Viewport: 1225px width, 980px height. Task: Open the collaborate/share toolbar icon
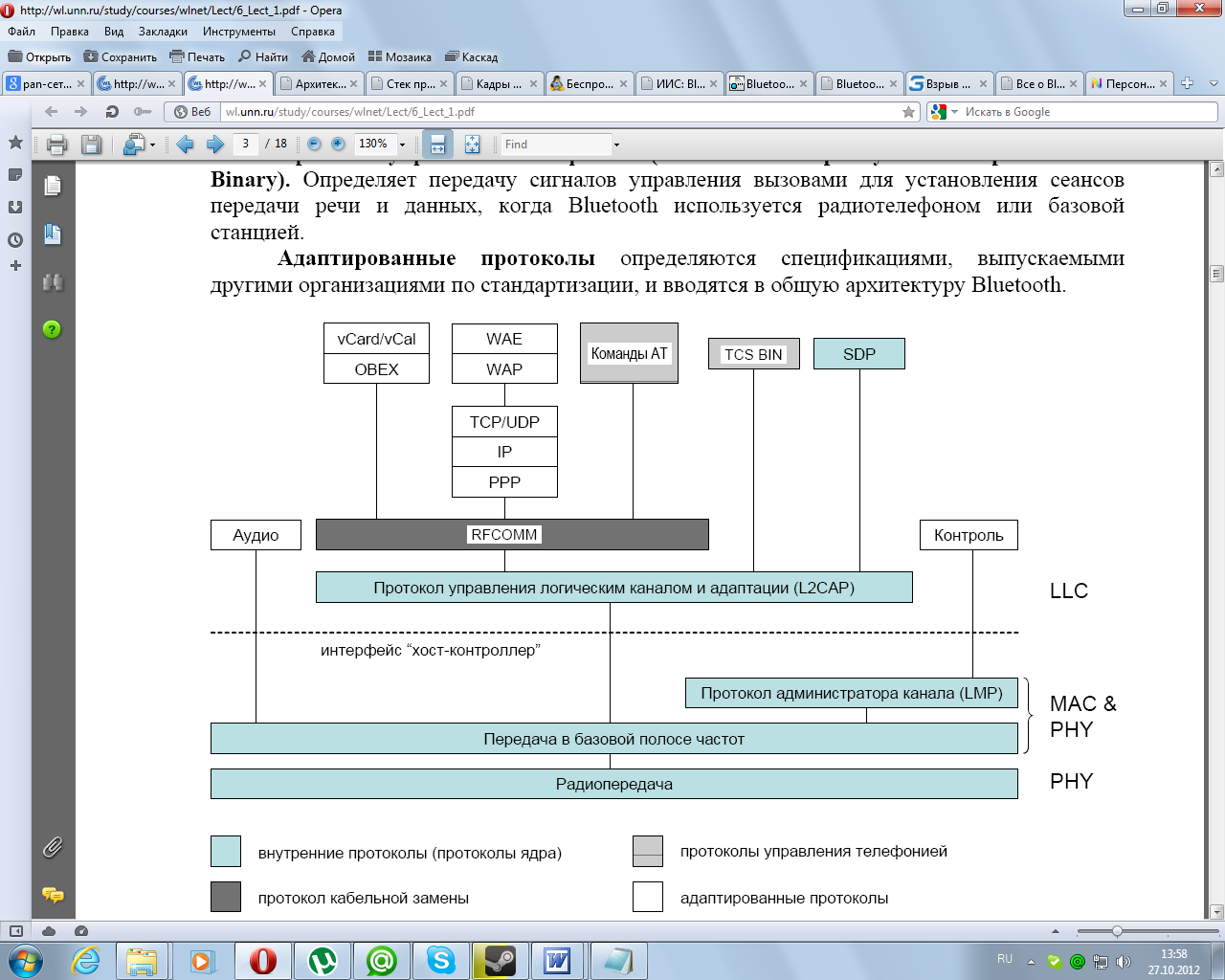pyautogui.click(x=134, y=145)
